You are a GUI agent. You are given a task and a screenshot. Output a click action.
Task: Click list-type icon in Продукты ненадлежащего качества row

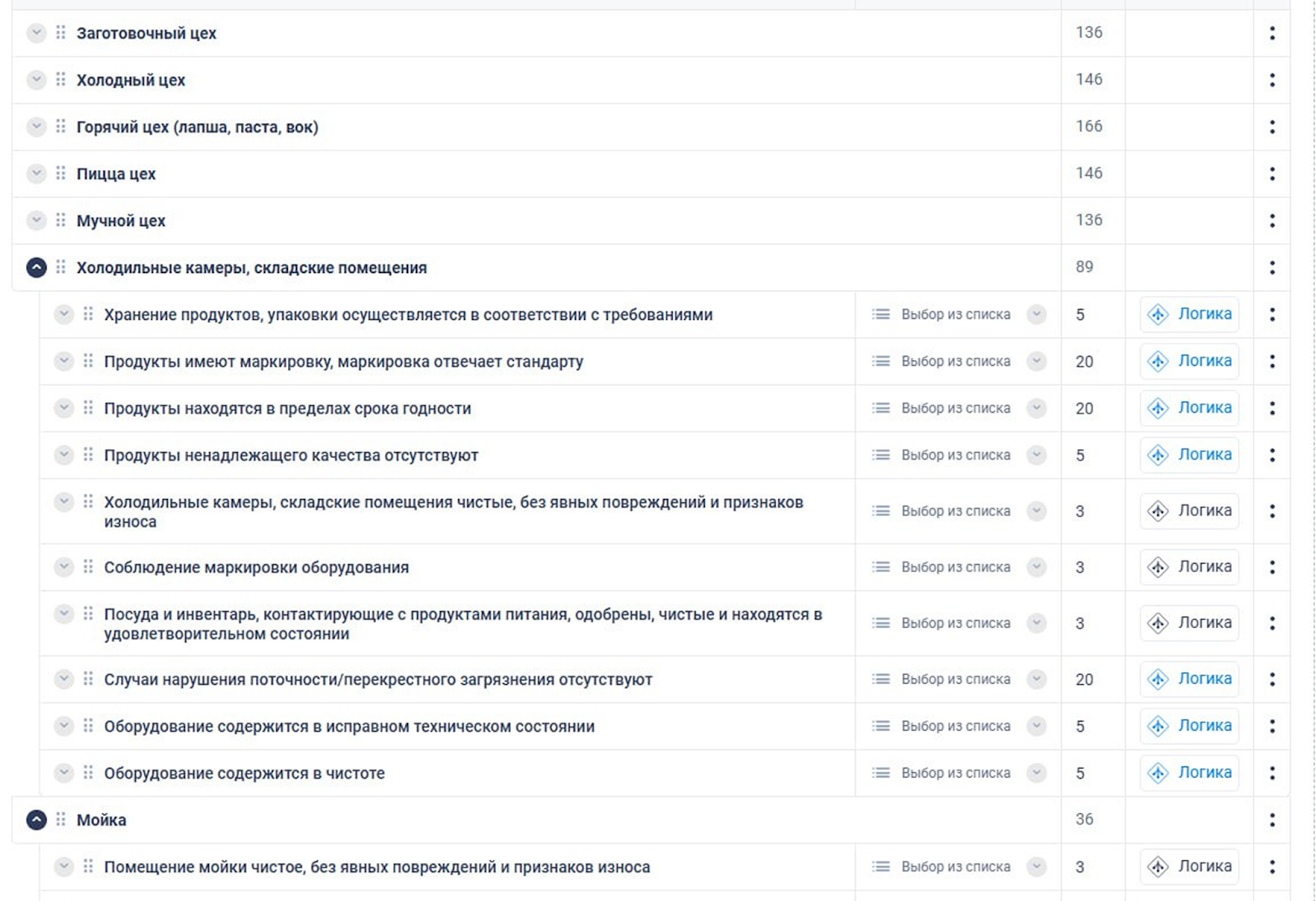881,455
